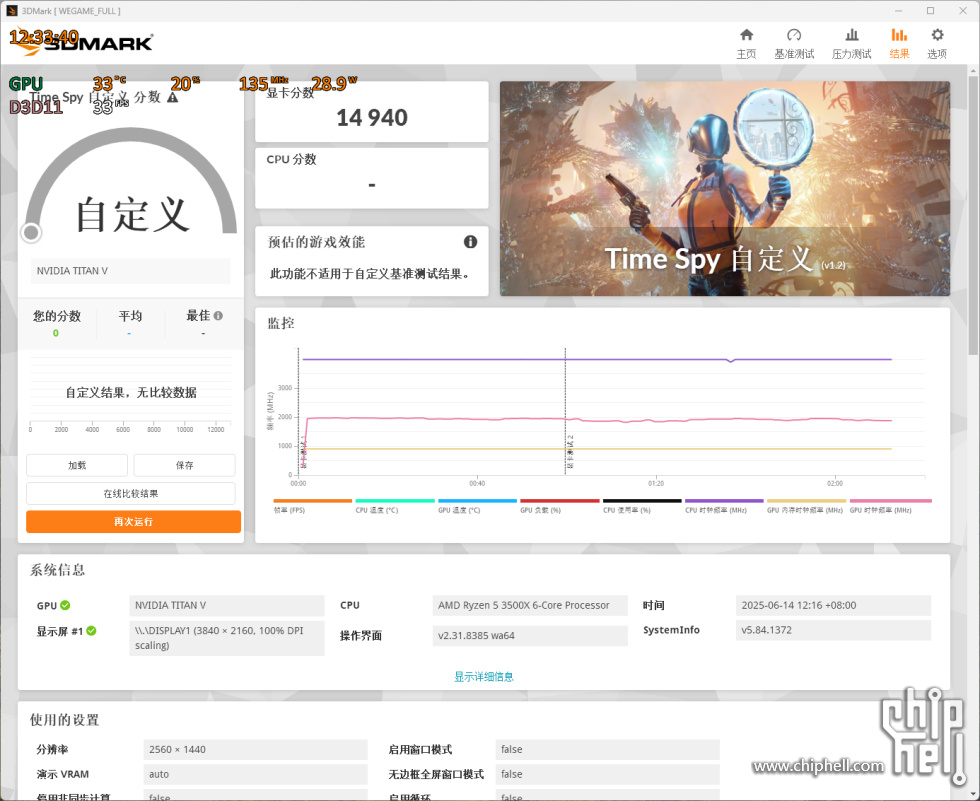980x801 pixels.
Task: Switch to Benchmarks (基准测试) tab
Action: (x=794, y=44)
